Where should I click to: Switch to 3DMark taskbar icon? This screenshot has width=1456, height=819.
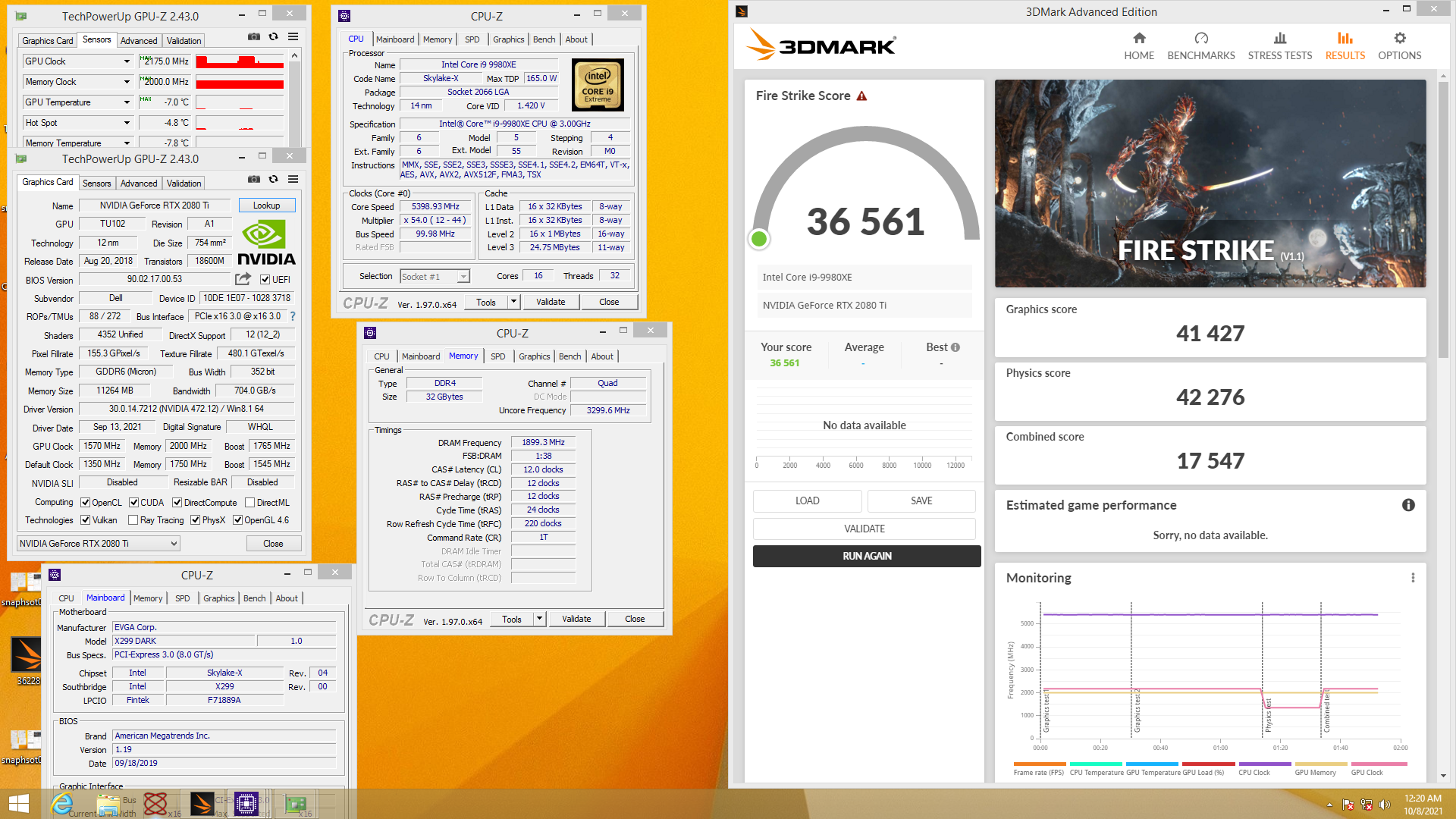pyautogui.click(x=202, y=804)
